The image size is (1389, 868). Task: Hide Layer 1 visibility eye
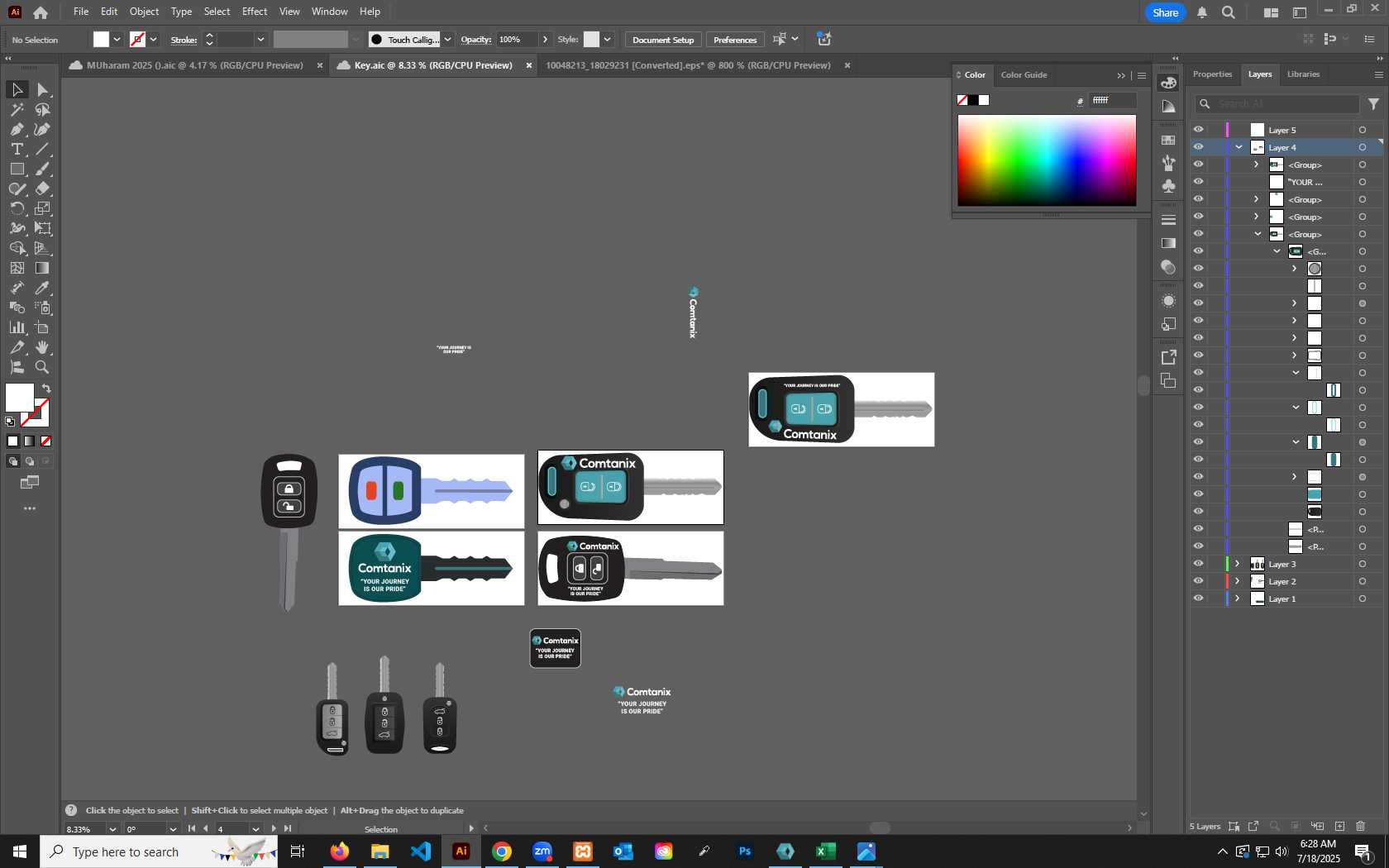coord(1198,599)
